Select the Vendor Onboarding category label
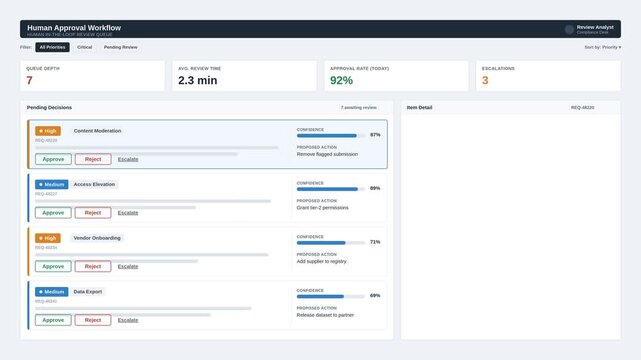The height and width of the screenshot is (360, 641). (x=97, y=238)
